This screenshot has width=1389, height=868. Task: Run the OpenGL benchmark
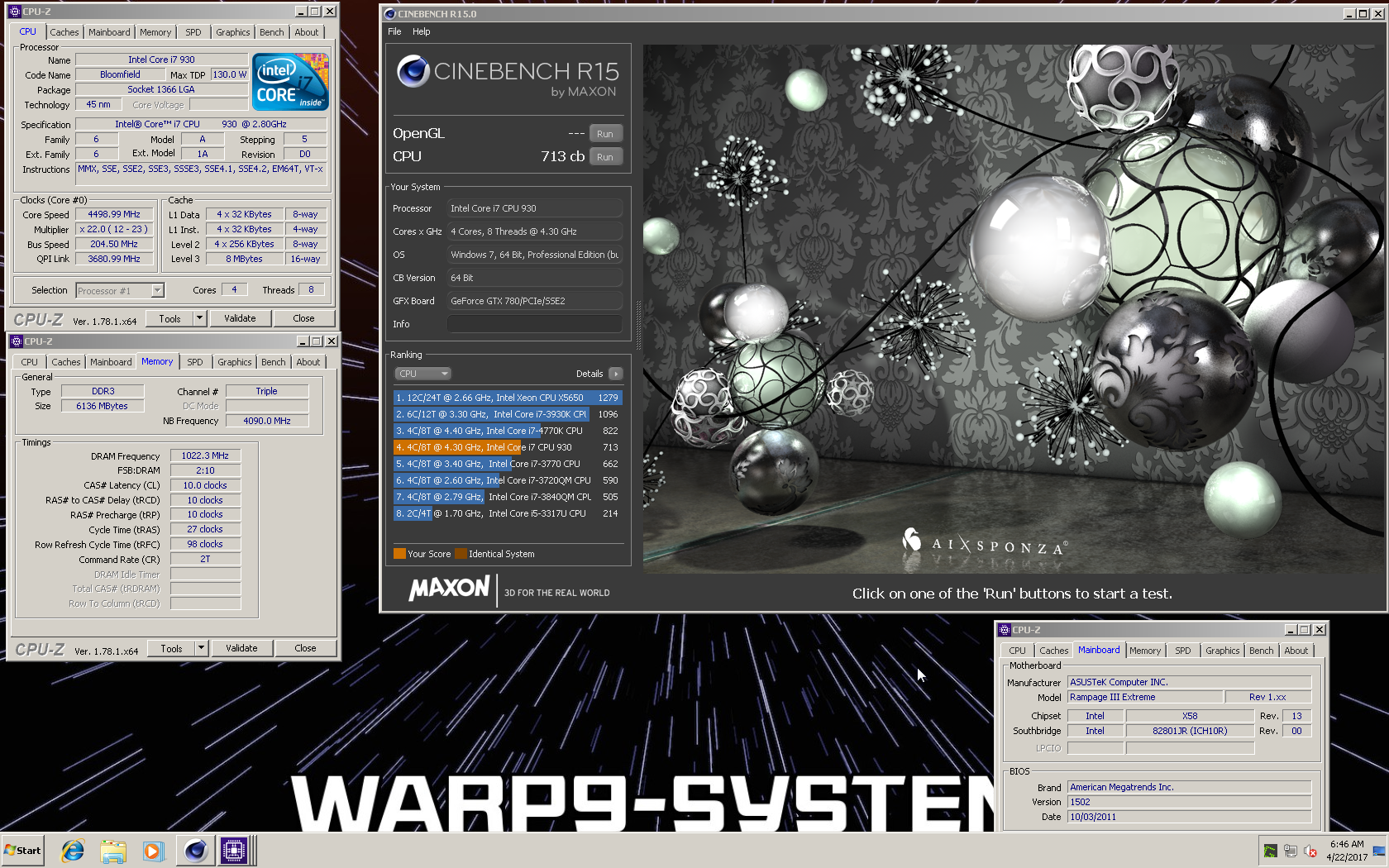coord(605,134)
